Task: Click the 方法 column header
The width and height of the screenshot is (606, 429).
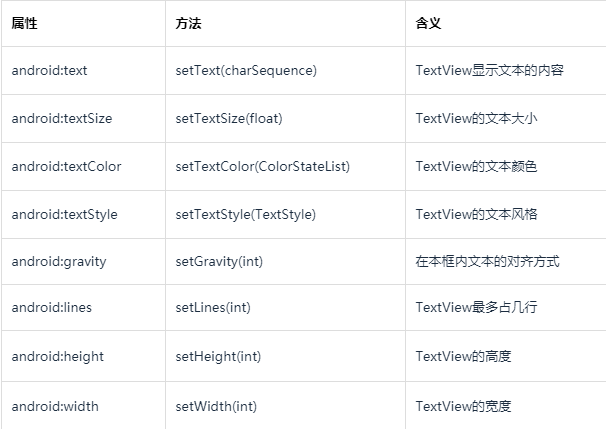Action: (x=188, y=24)
